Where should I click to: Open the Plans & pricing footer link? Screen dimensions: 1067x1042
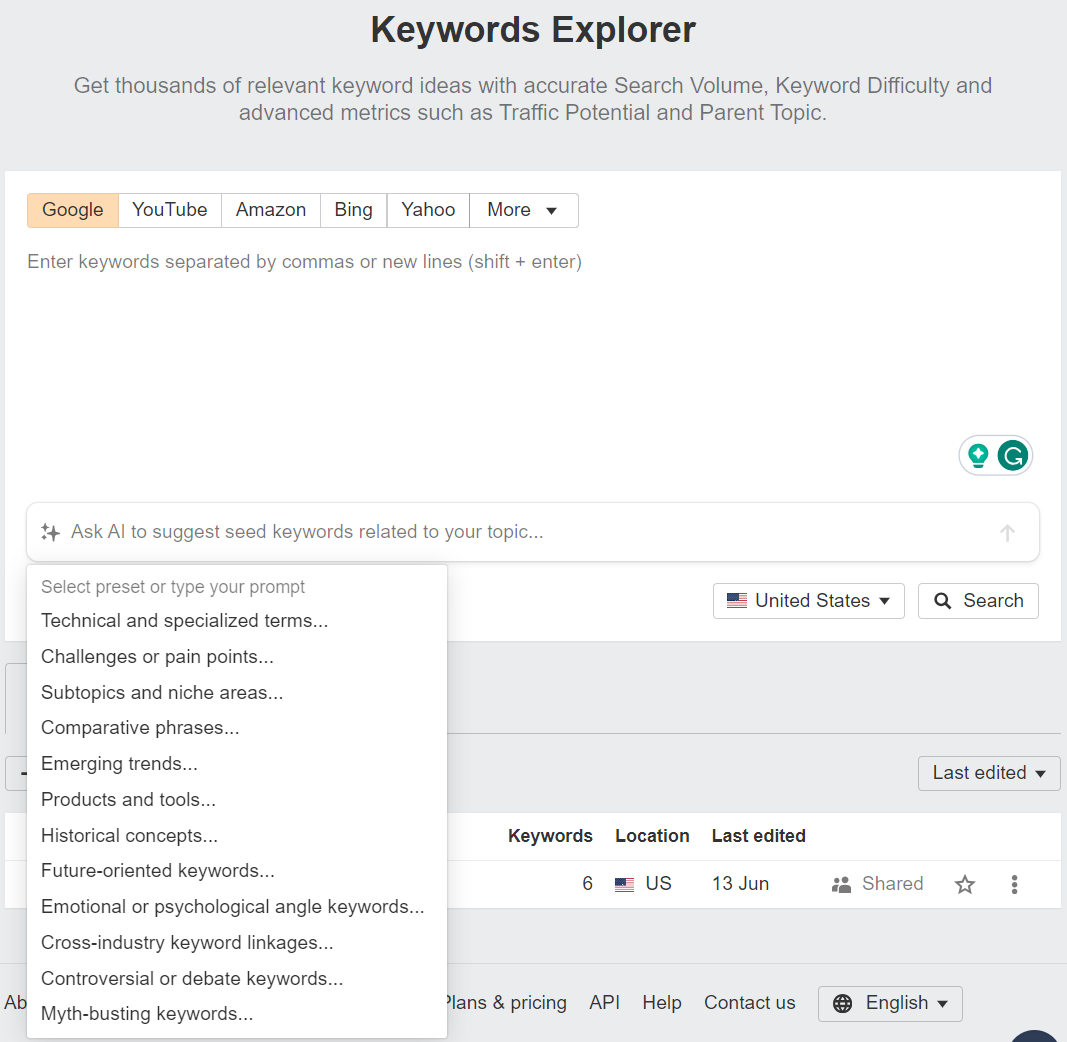click(504, 1003)
